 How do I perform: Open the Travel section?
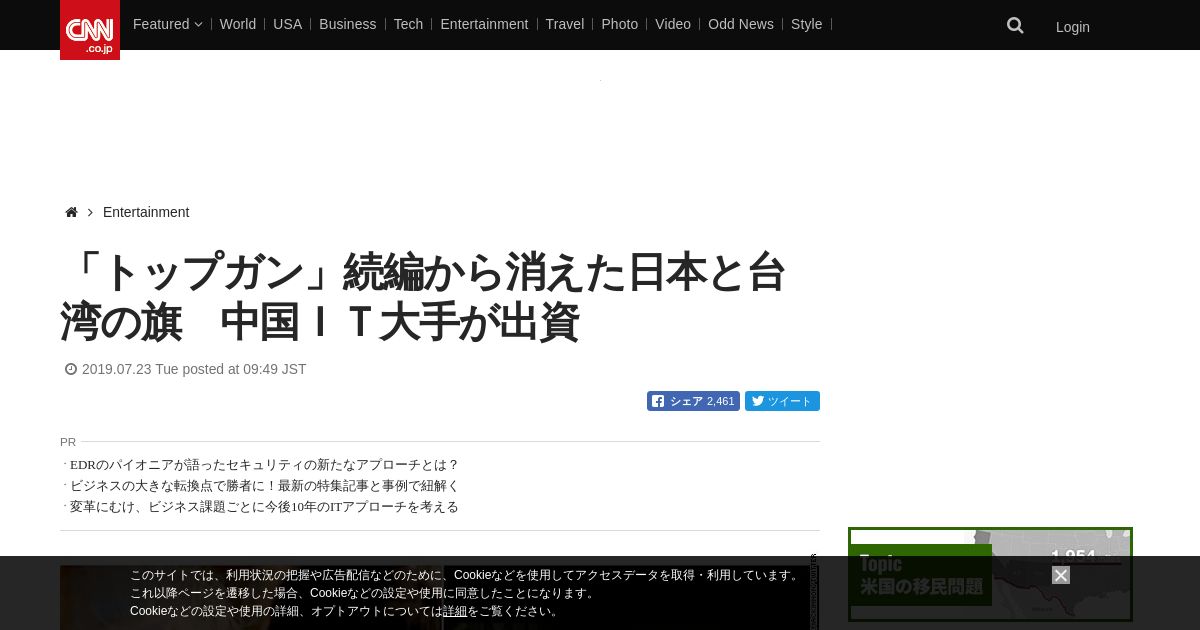(x=565, y=24)
